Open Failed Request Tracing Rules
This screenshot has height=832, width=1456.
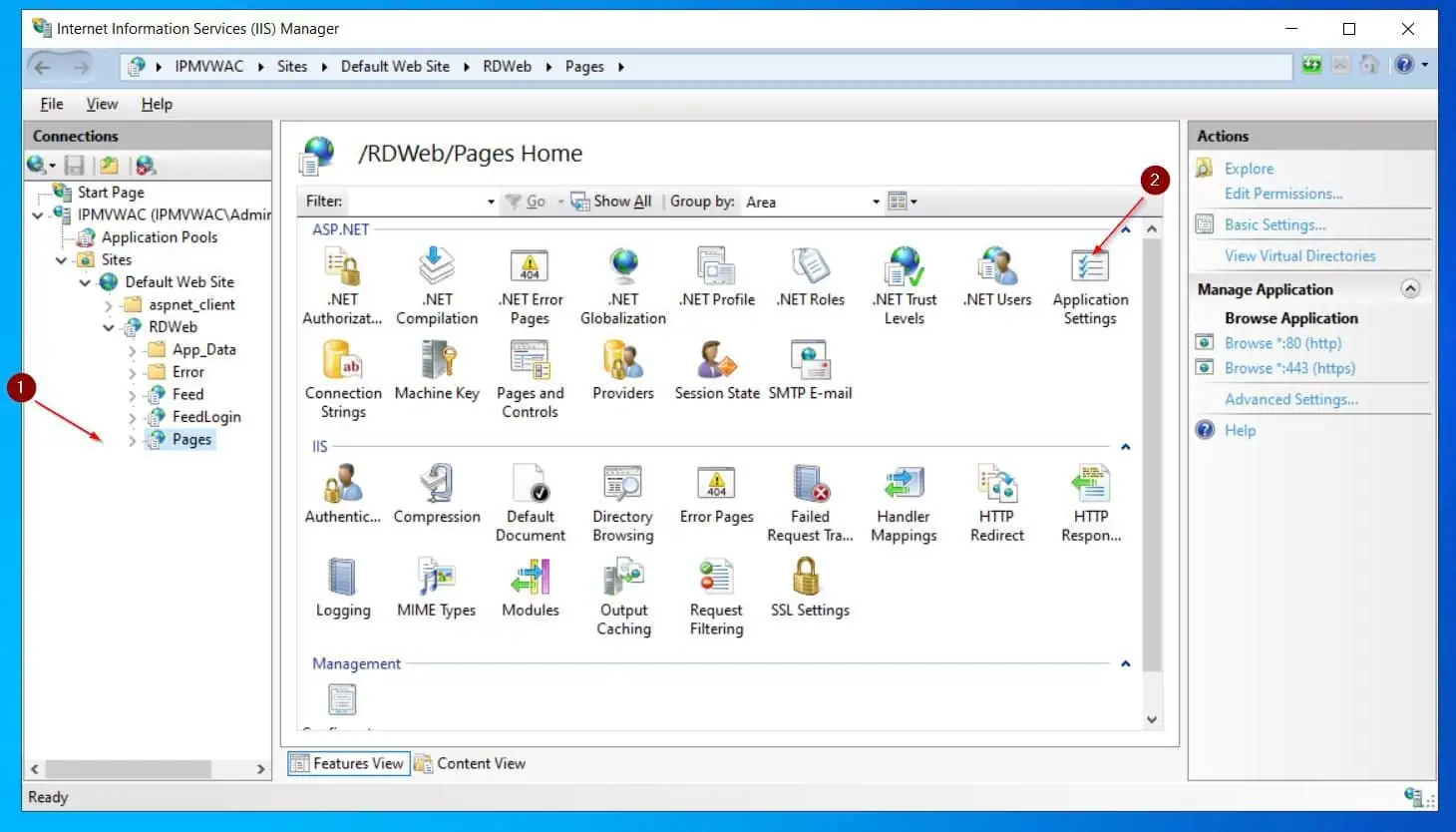coord(810,504)
